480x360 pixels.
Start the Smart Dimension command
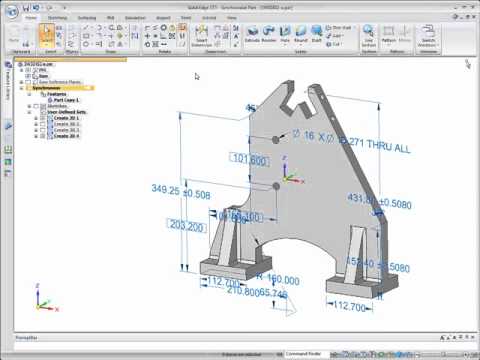point(201,35)
